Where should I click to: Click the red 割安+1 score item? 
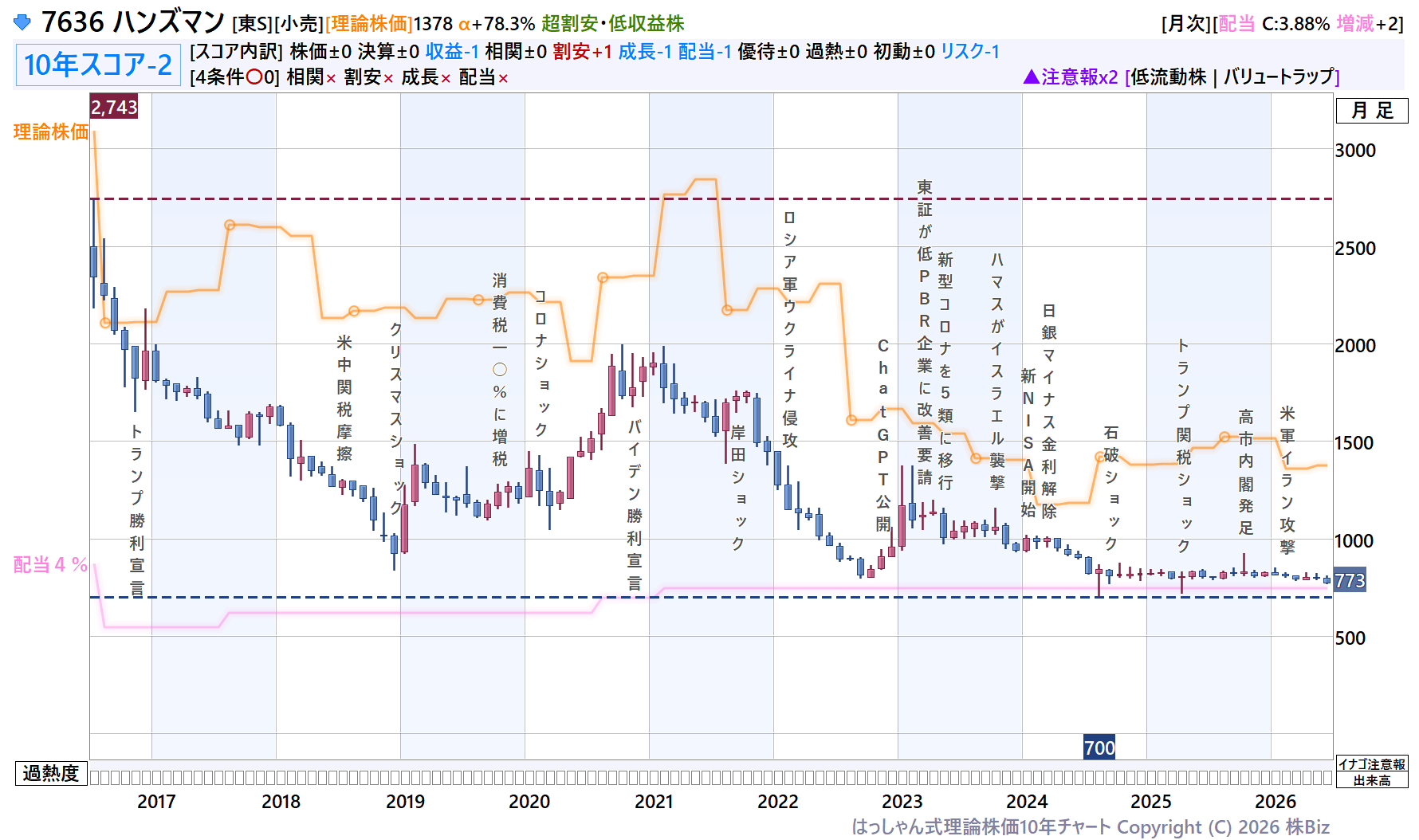click(583, 52)
